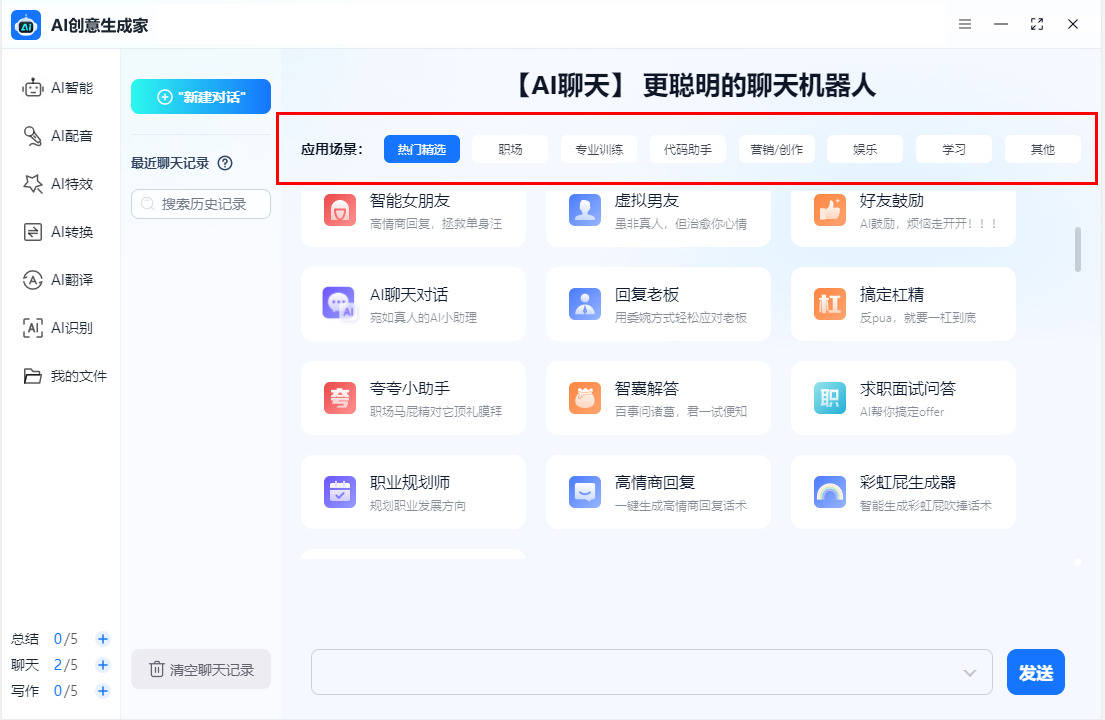1105x720 pixels.
Task: Open the hamburger menu in the title bar
Action: (965, 24)
